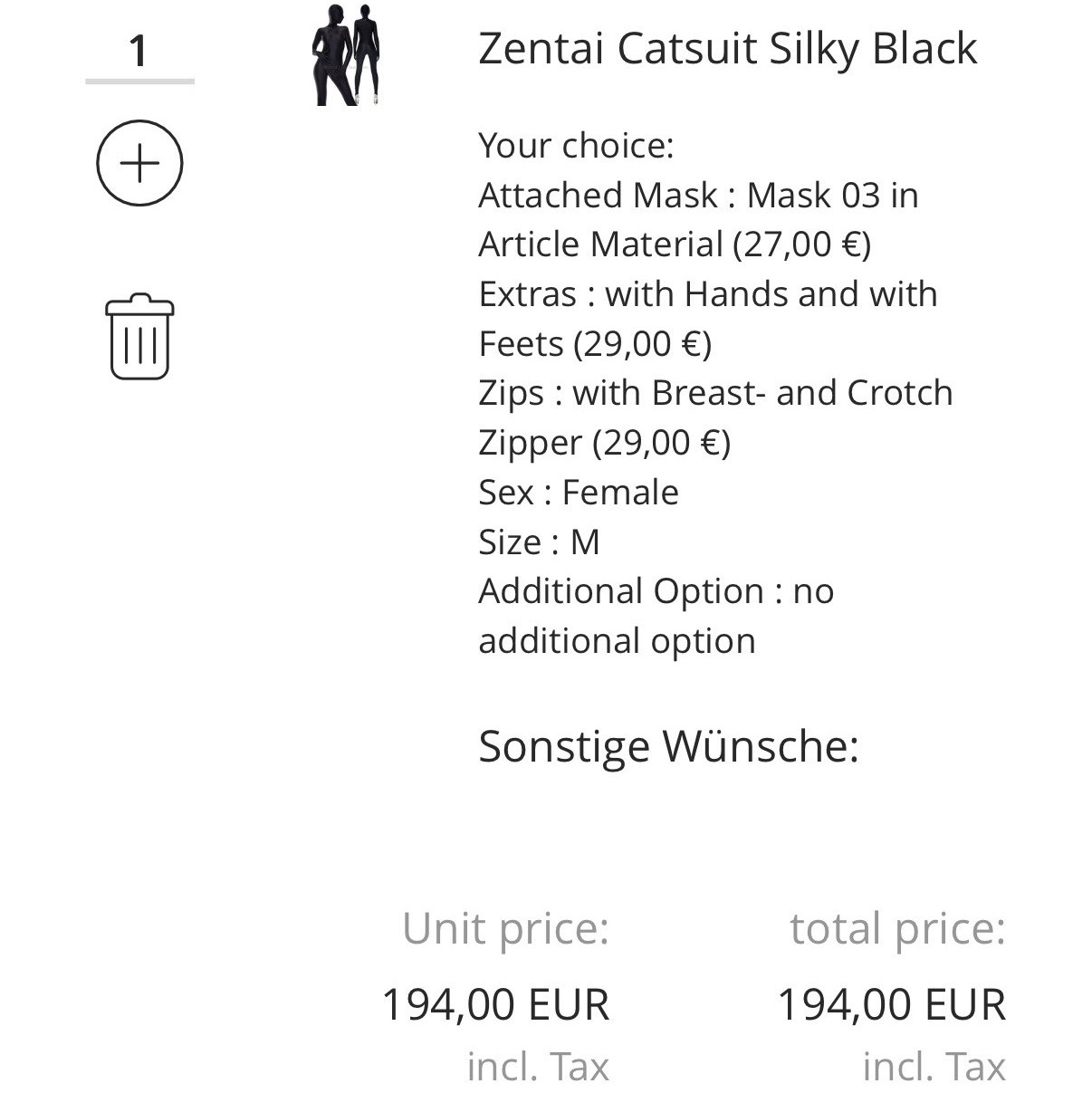Click the "Your choice:" label

pos(576,146)
